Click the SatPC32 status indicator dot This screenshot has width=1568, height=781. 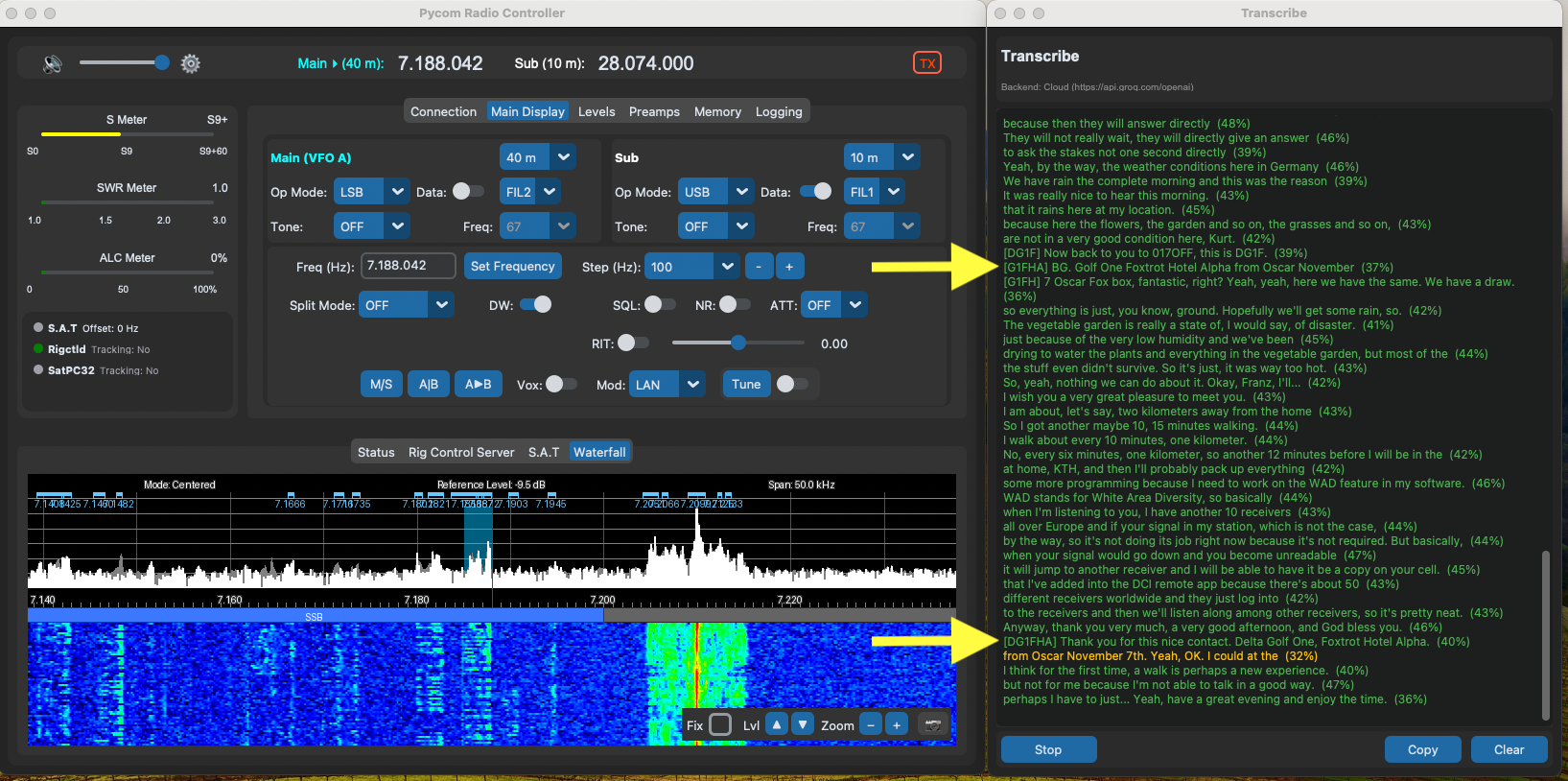38,369
